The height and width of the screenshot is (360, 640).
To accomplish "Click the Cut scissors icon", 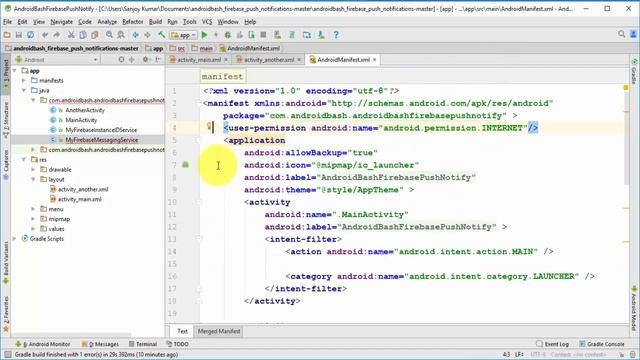I will click(x=71, y=35).
